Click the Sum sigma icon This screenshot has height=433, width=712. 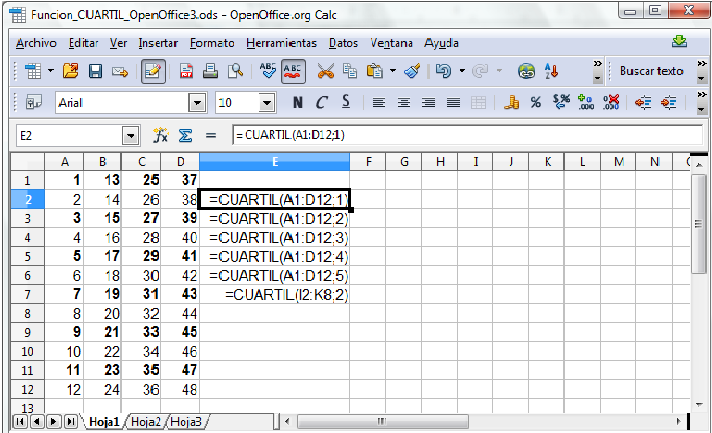pyautogui.click(x=184, y=135)
